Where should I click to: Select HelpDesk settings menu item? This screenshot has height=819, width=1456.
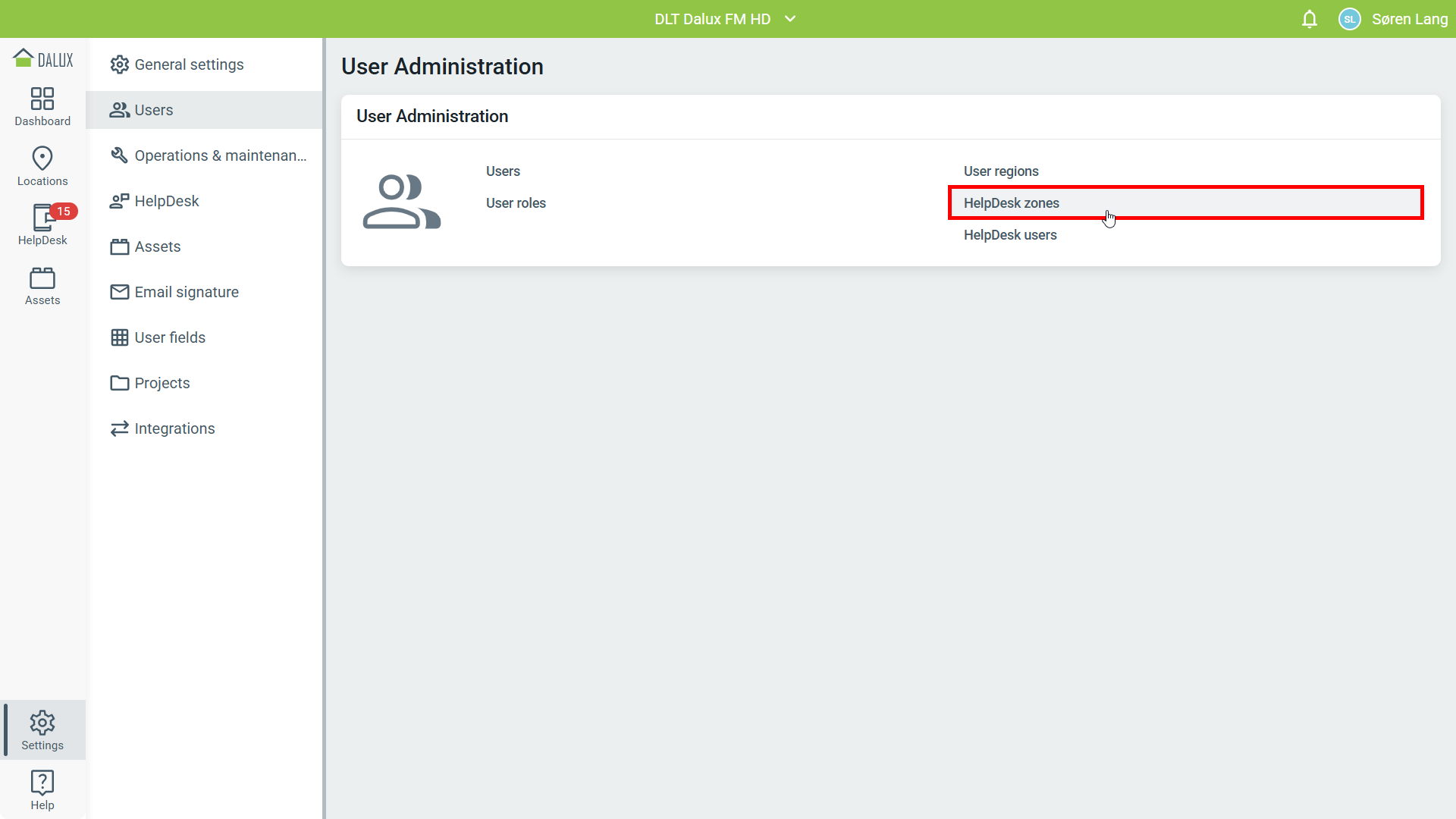[x=204, y=201]
